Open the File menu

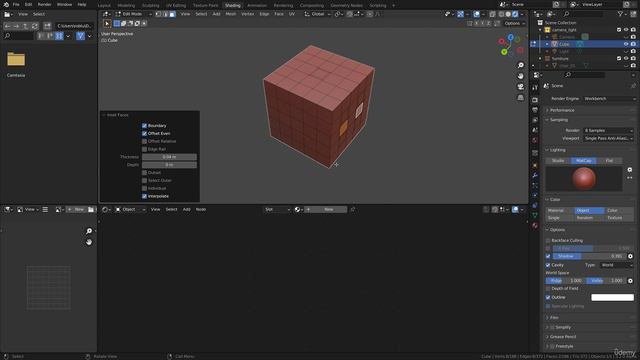pyautogui.click(x=16, y=4)
